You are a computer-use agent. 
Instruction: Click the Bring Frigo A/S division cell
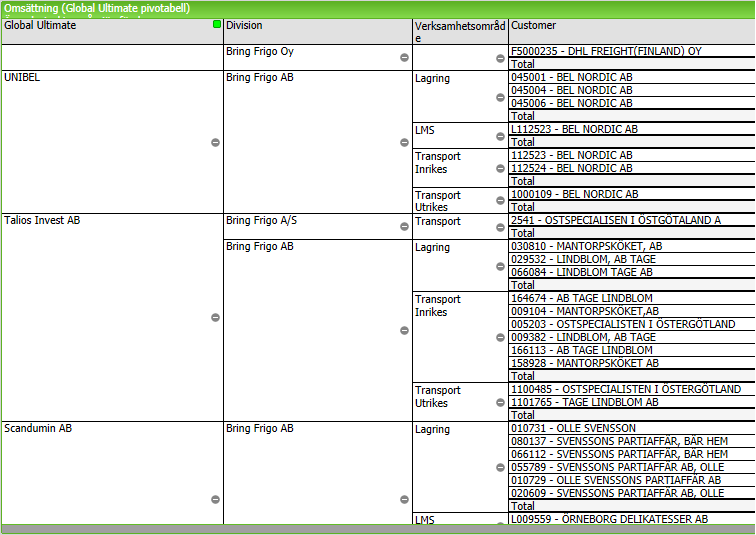tap(318, 227)
